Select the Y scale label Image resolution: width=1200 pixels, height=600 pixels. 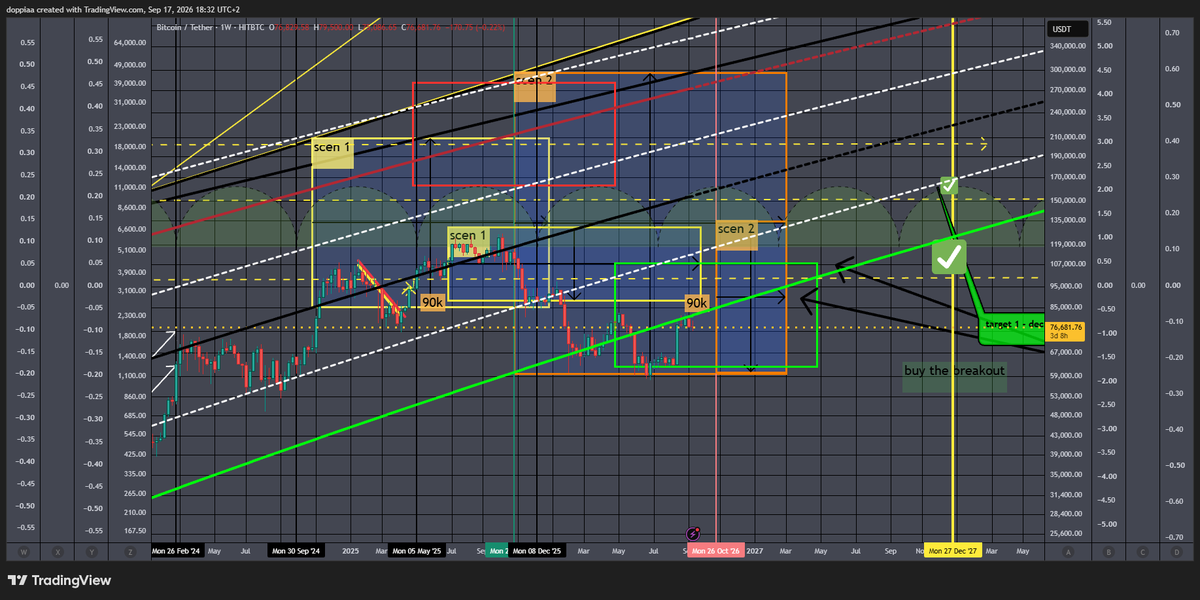[94, 551]
